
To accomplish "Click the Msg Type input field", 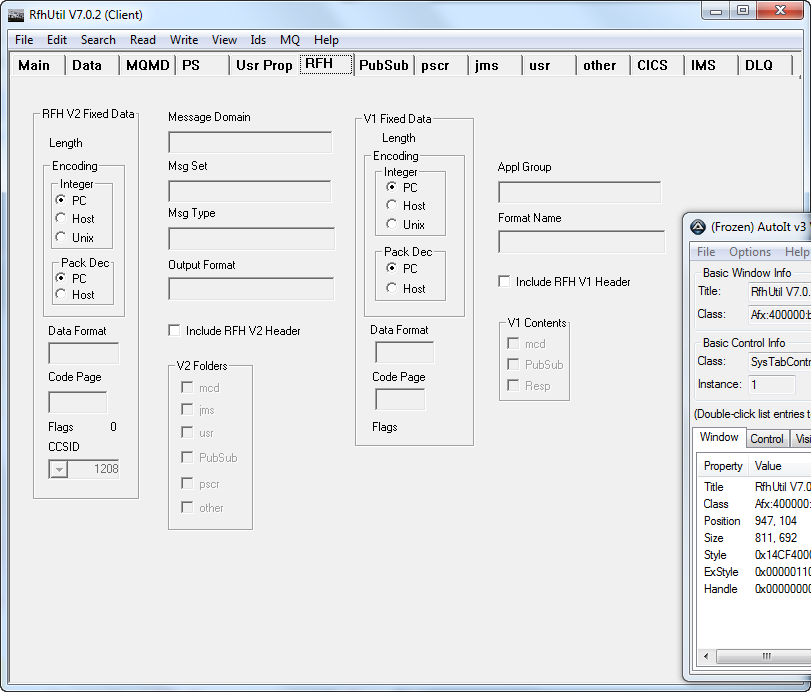I will click(251, 238).
